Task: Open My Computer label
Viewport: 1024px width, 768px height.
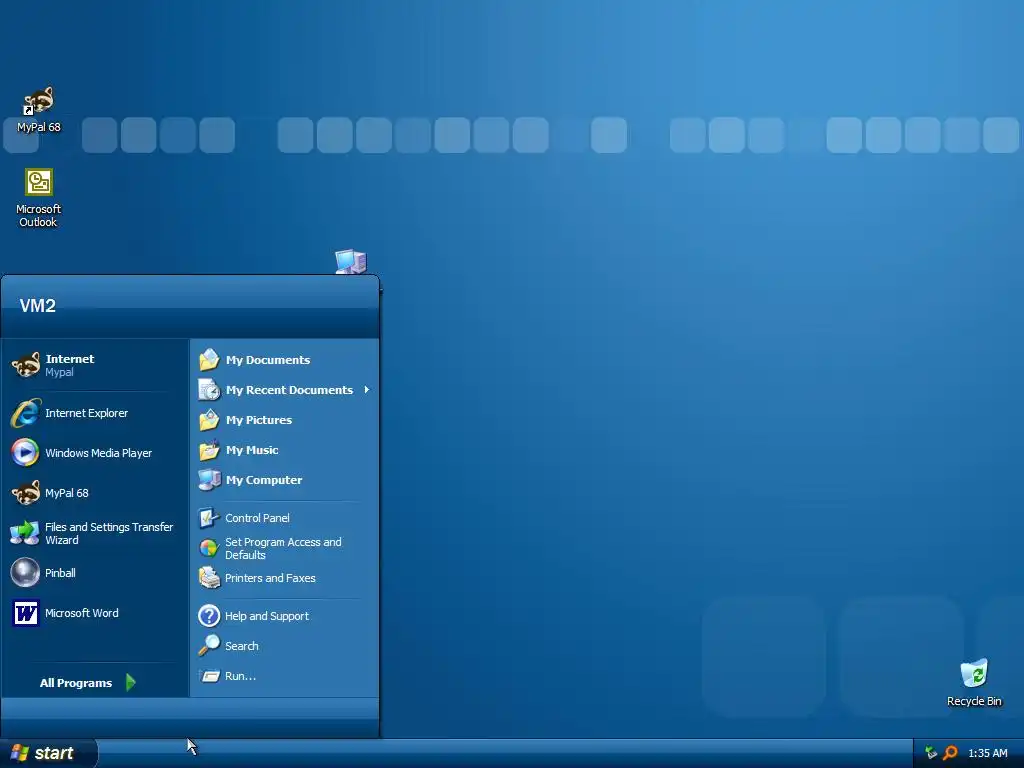Action: pos(264,480)
